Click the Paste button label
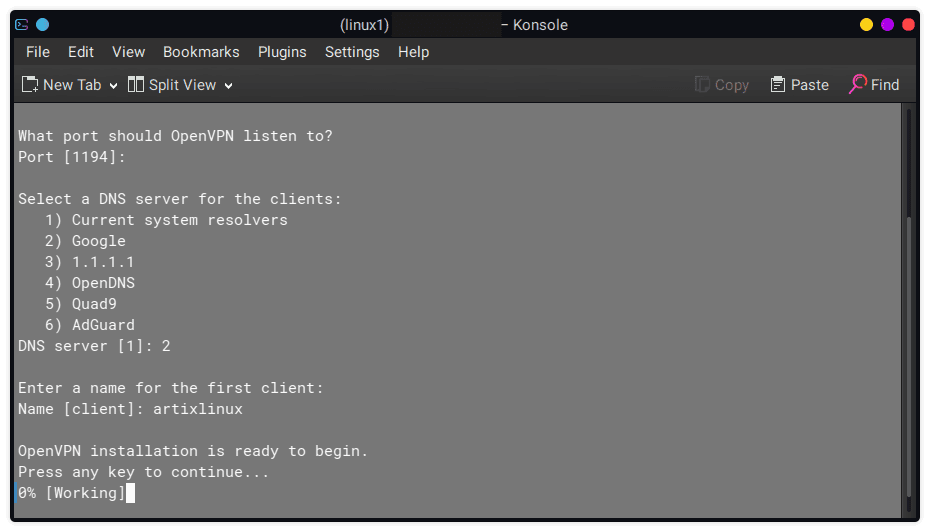The height and width of the screenshot is (532, 930). 810,85
